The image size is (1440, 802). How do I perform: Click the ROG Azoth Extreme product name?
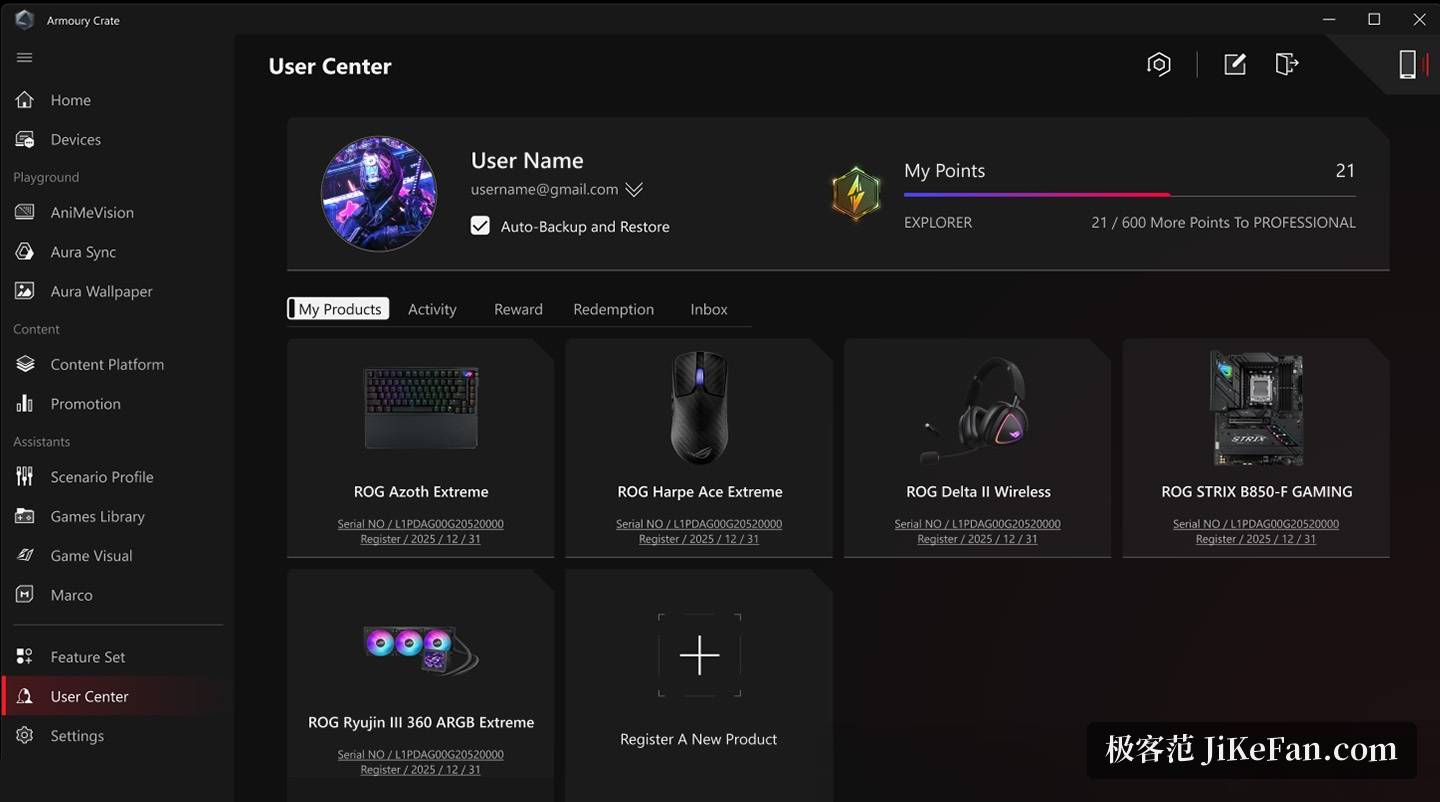coord(421,492)
